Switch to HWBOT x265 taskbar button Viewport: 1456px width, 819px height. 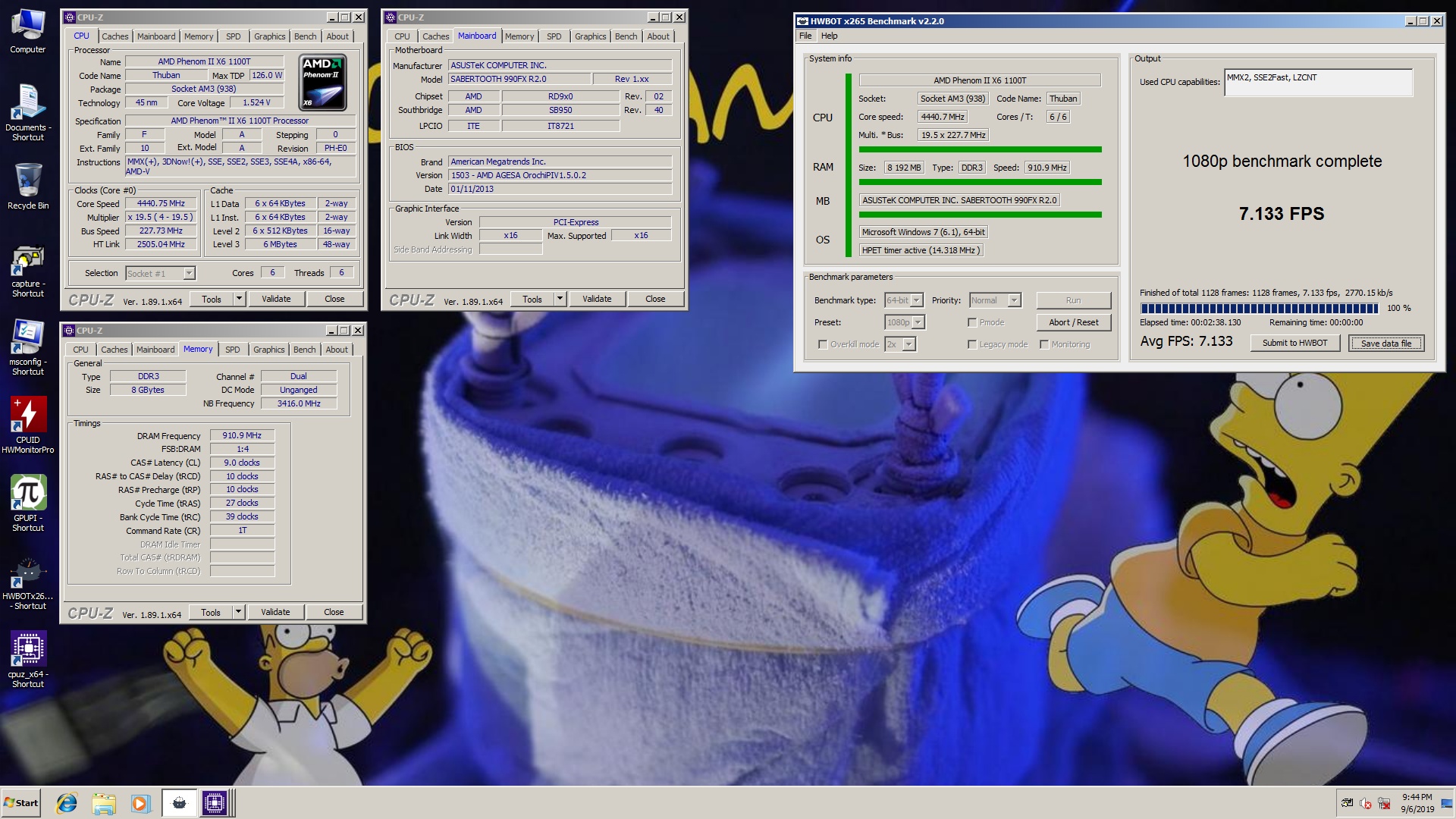[179, 803]
